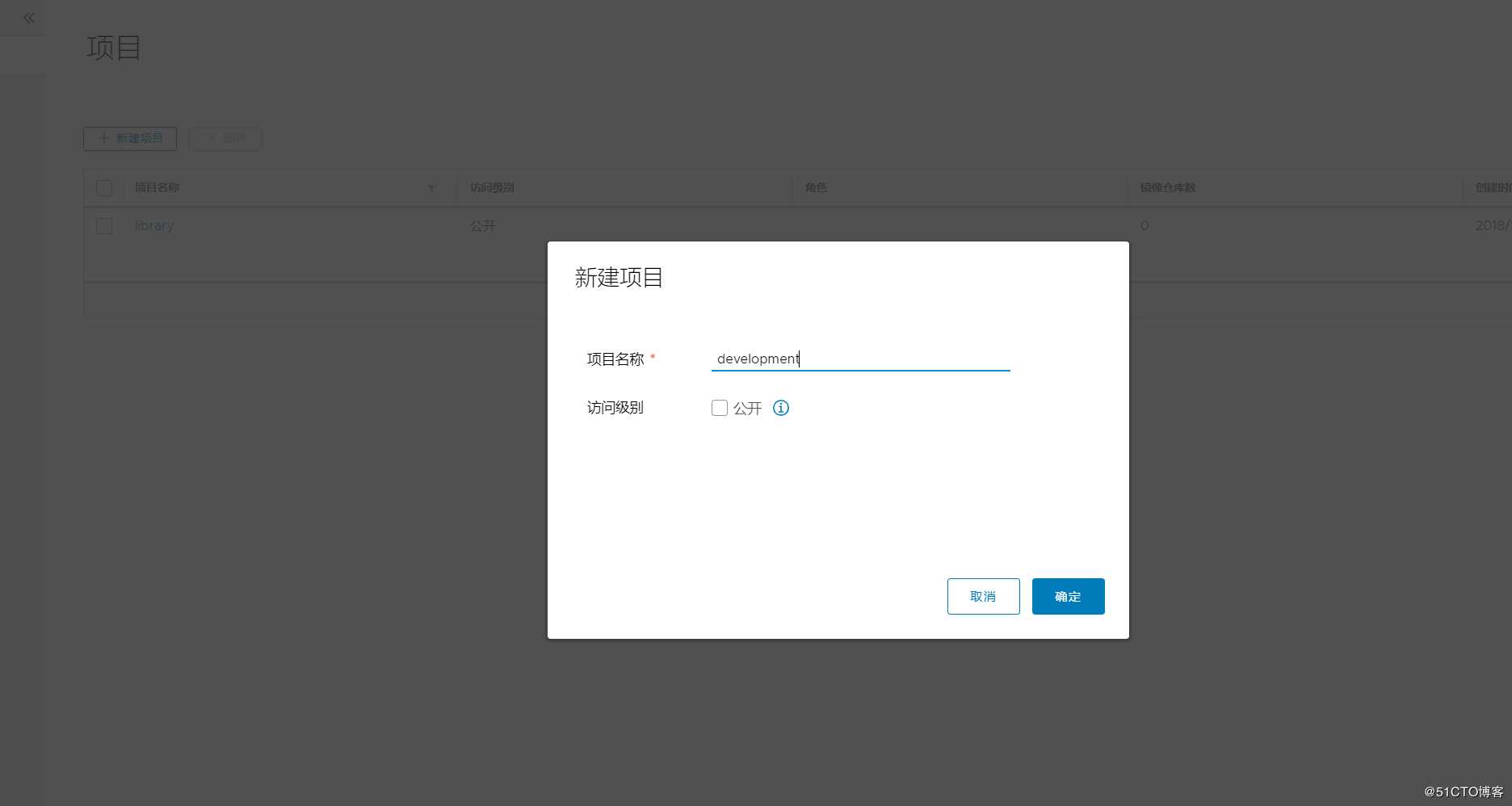Click the 项目 page heading

click(114, 48)
